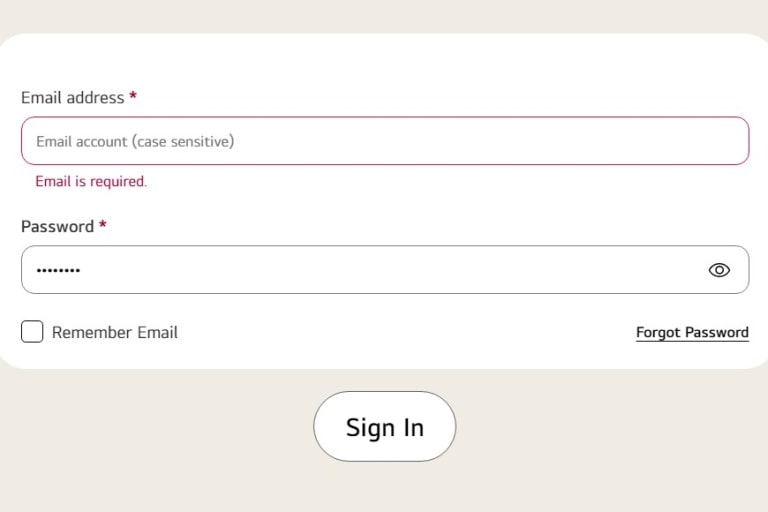Click the red asterisk beside Password
The width and height of the screenshot is (768, 512).
pyautogui.click(x=103, y=226)
